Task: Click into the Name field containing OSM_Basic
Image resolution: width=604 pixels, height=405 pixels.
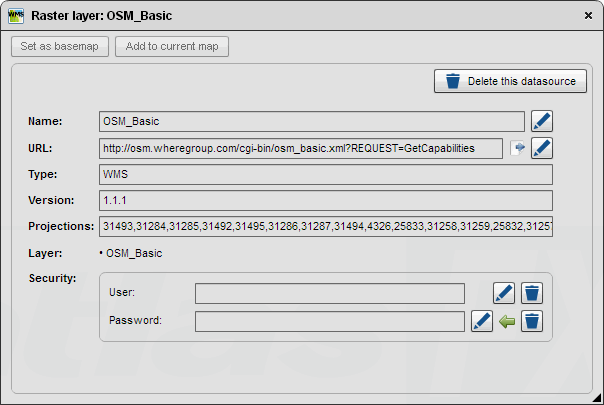Action: point(312,121)
